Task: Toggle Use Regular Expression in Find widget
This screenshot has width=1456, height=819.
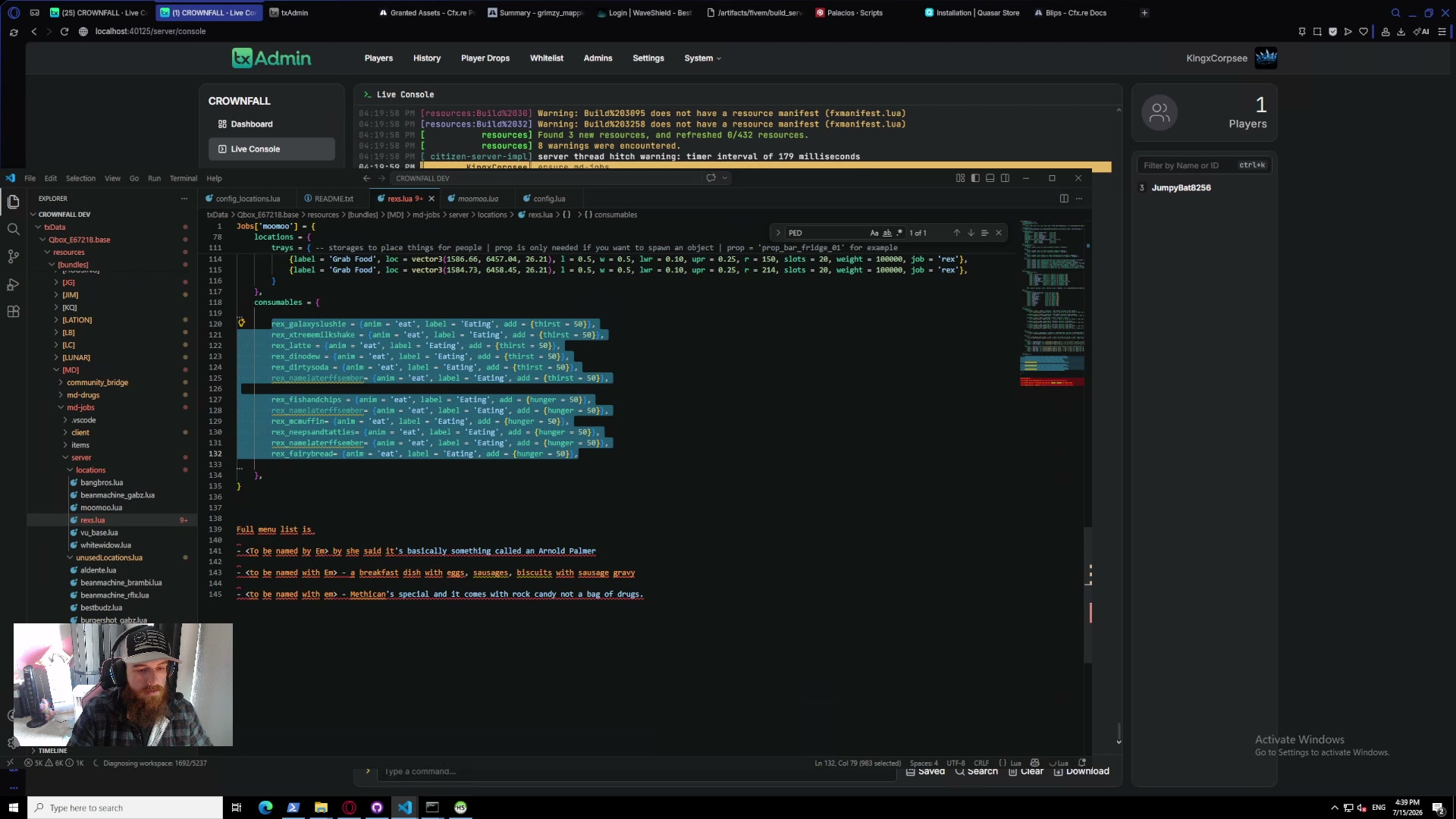Action: 899,233
